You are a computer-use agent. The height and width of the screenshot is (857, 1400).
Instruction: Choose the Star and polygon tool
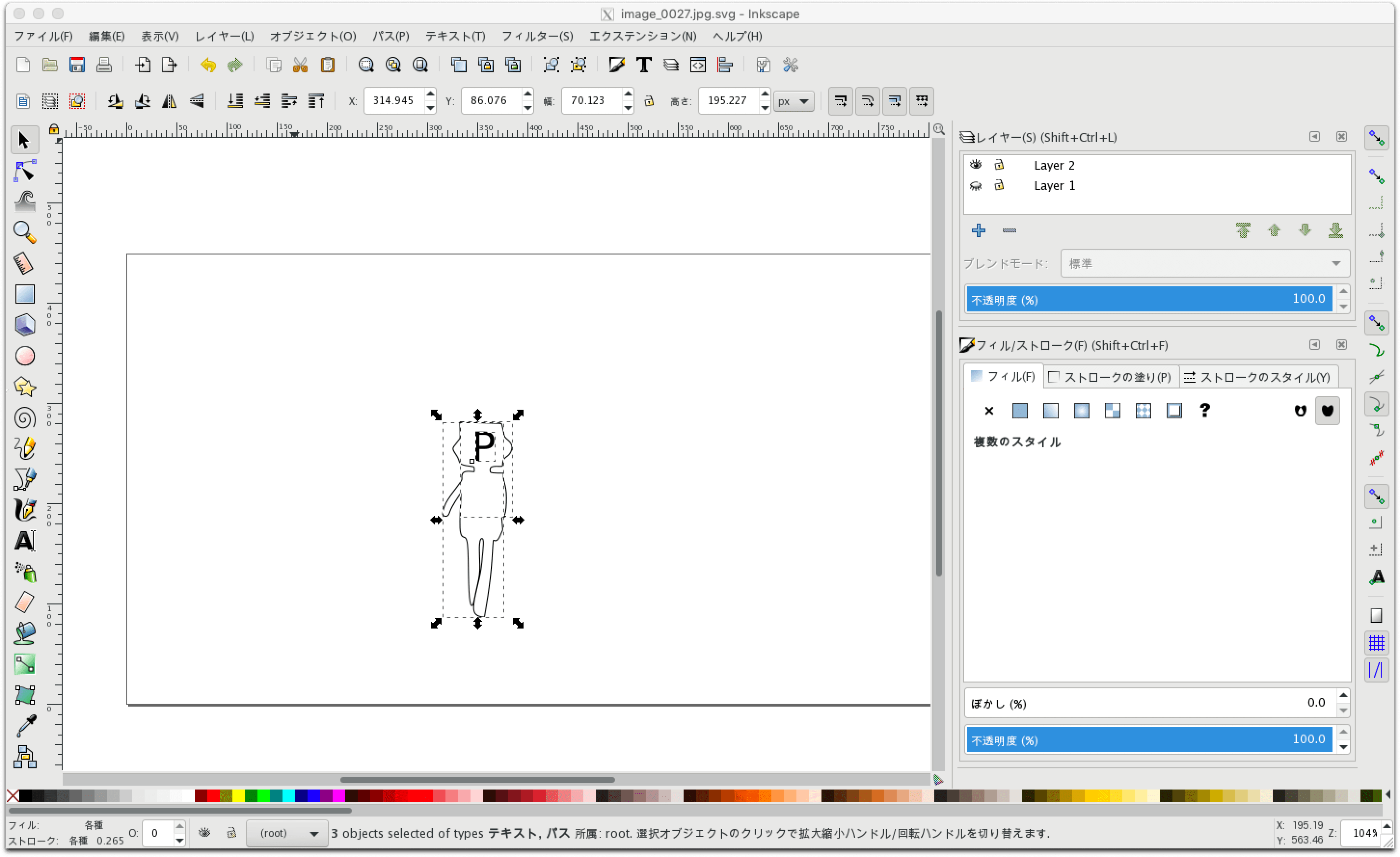click(25, 388)
